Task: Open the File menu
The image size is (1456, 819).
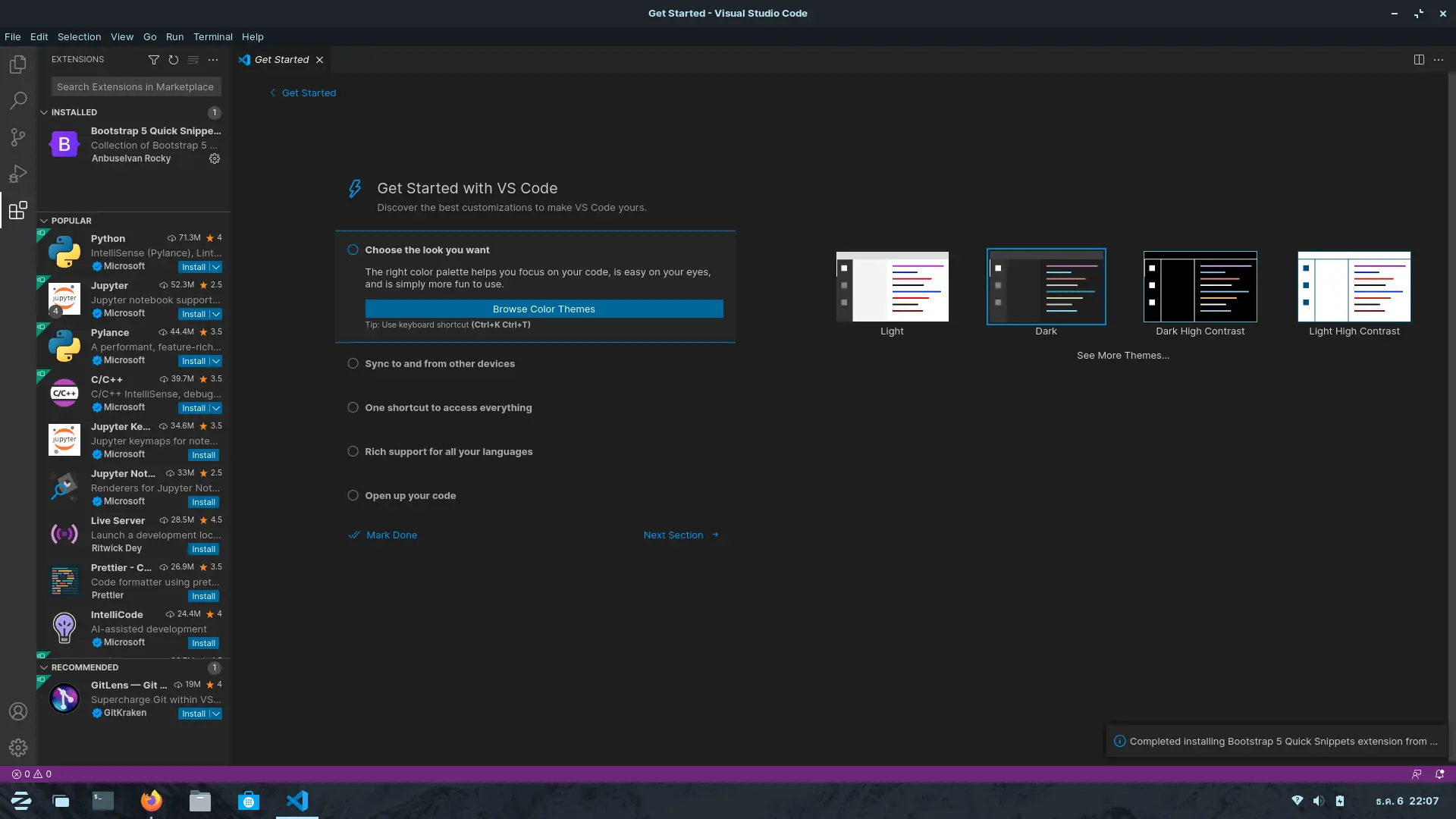Action: coord(12,36)
